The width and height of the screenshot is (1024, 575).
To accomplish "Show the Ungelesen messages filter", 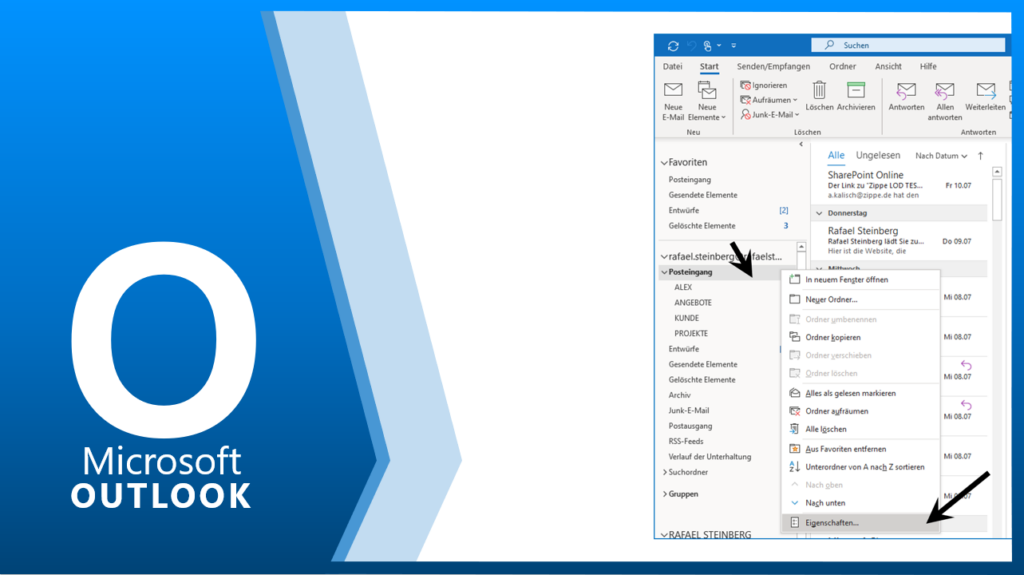I will click(878, 156).
